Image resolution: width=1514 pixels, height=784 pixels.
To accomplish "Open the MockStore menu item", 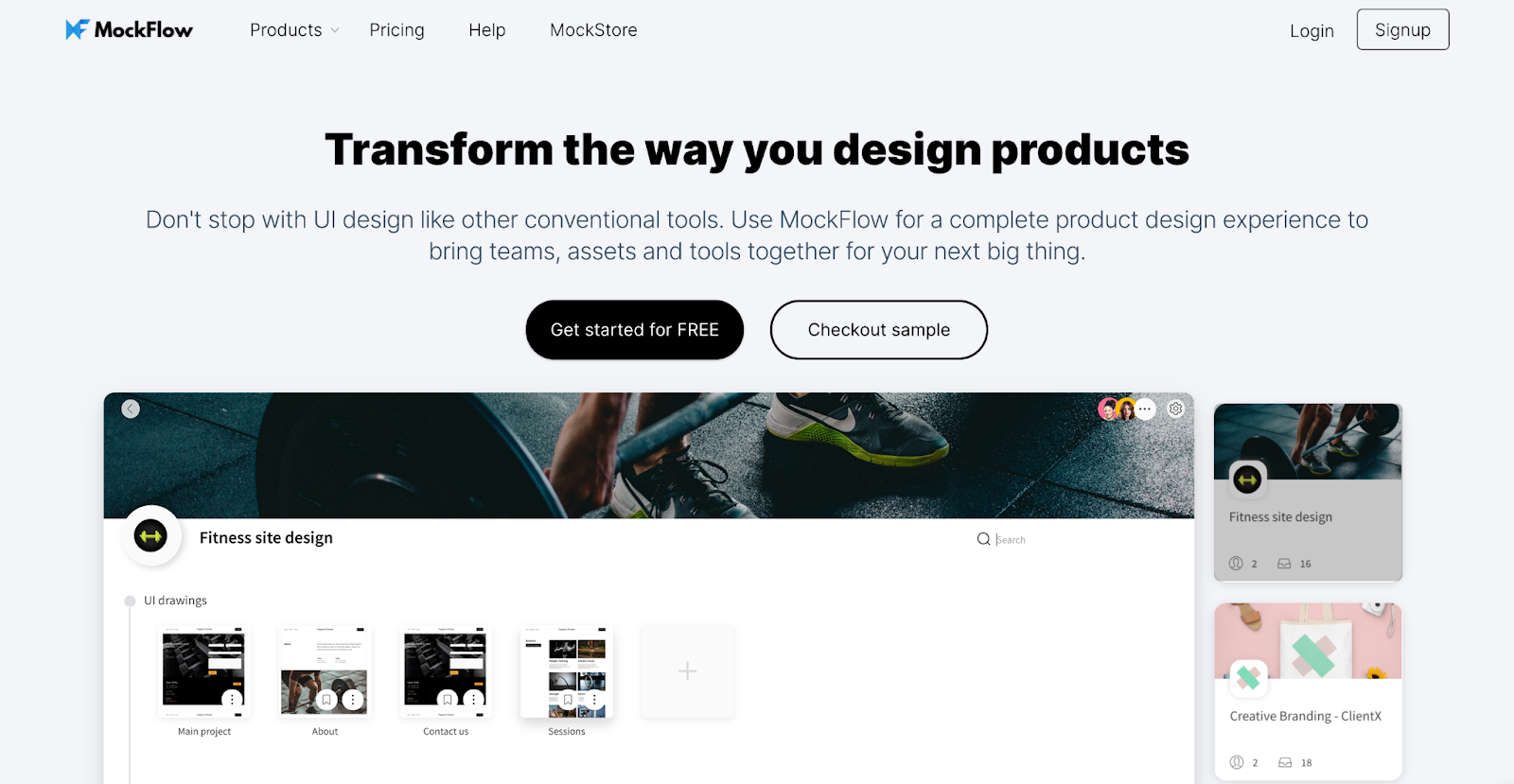I will tap(593, 30).
